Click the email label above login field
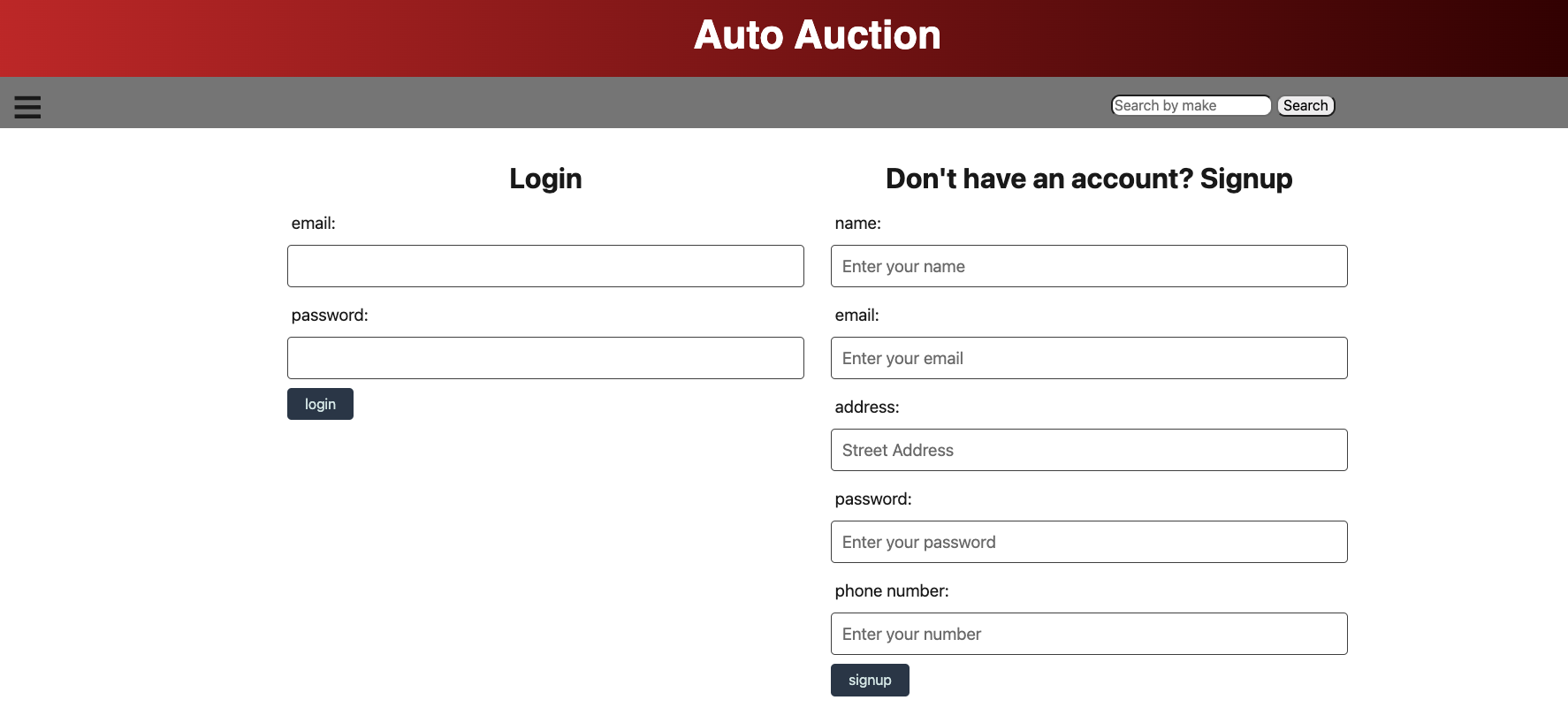 314,223
